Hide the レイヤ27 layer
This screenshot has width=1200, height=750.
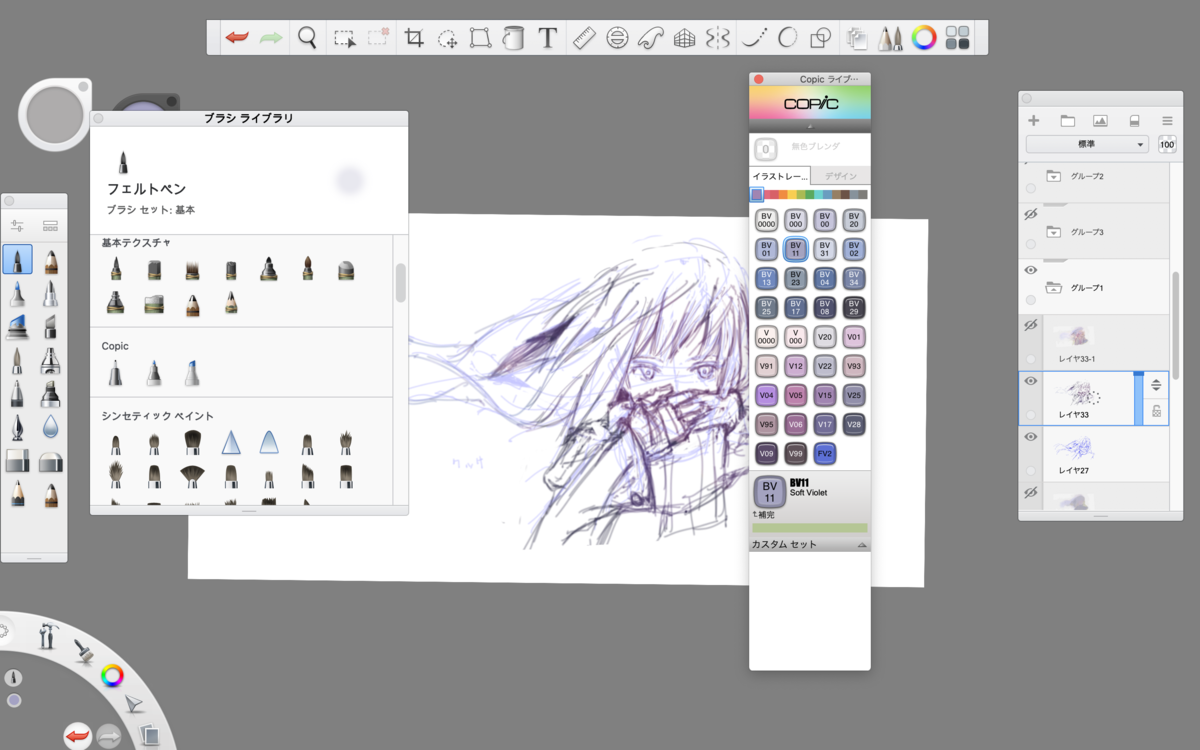click(x=1031, y=437)
